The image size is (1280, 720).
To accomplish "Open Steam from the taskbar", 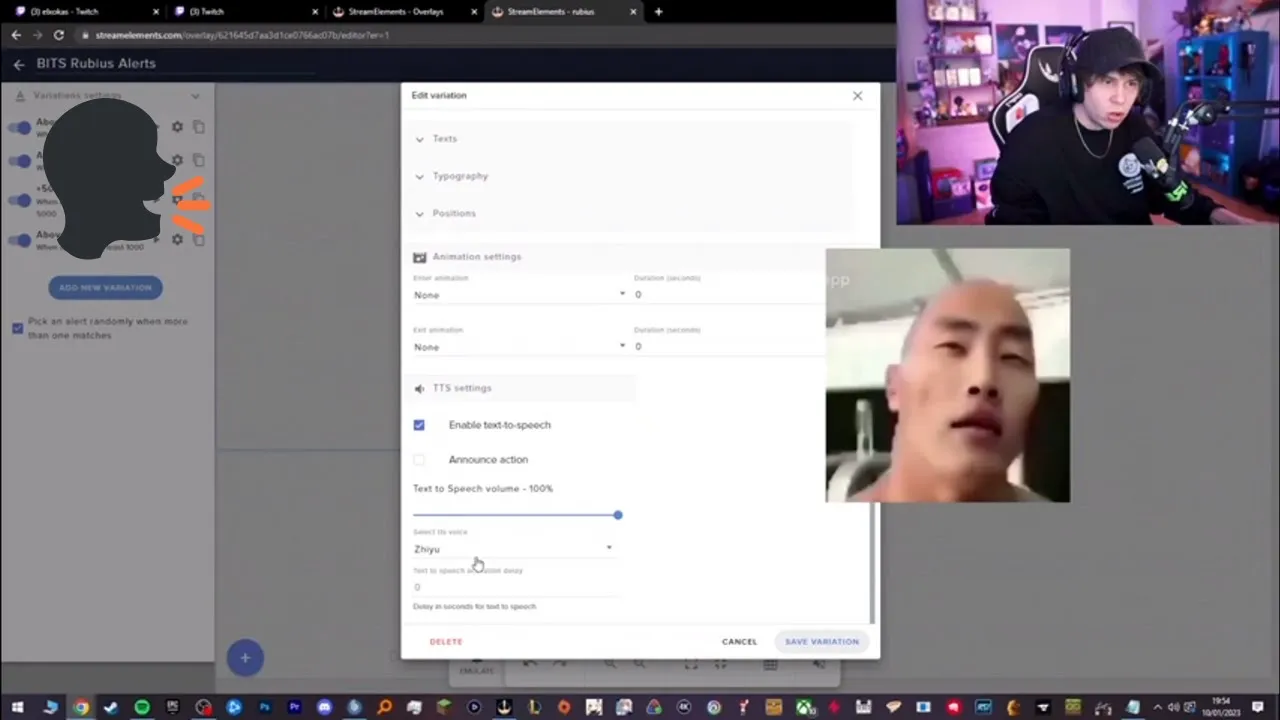I will pyautogui.click(x=111, y=708).
